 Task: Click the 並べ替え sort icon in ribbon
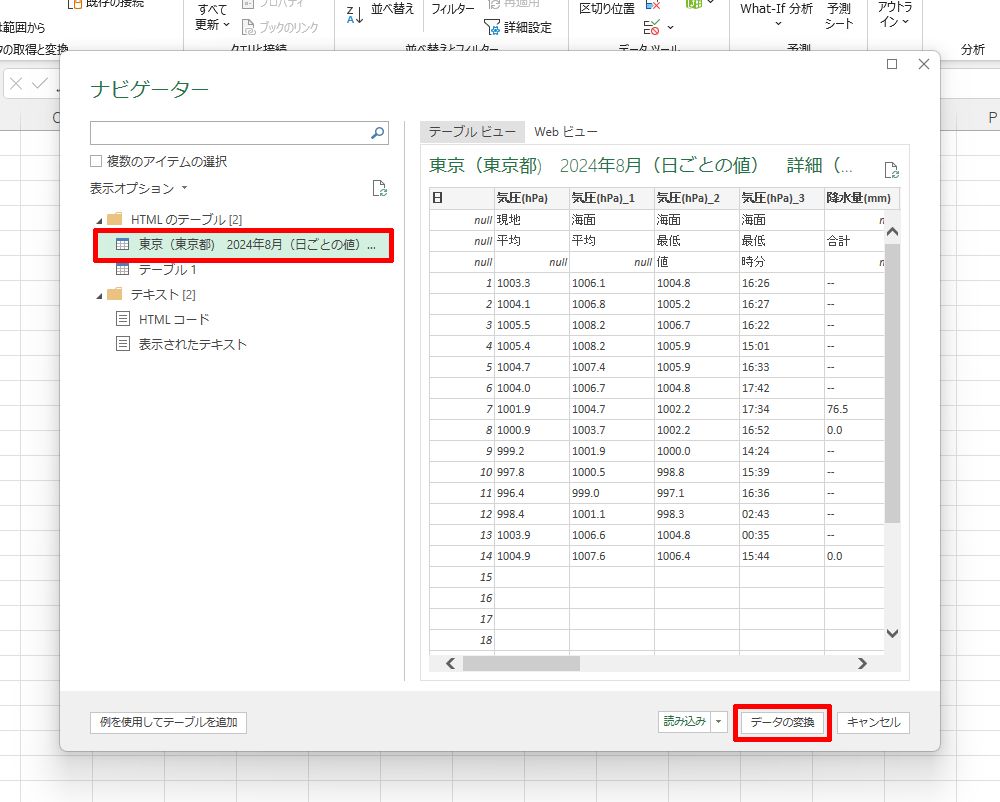click(x=355, y=13)
